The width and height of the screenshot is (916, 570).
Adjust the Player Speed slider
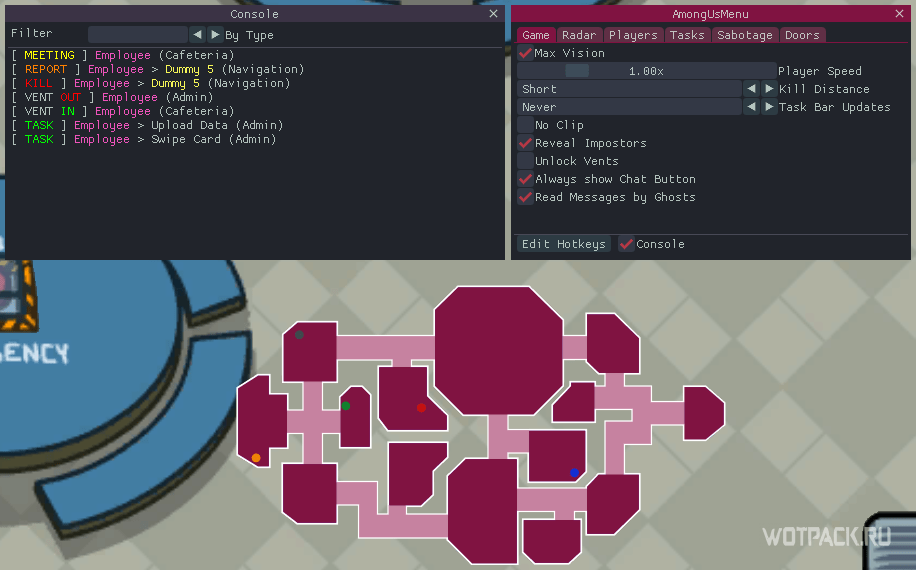647,71
